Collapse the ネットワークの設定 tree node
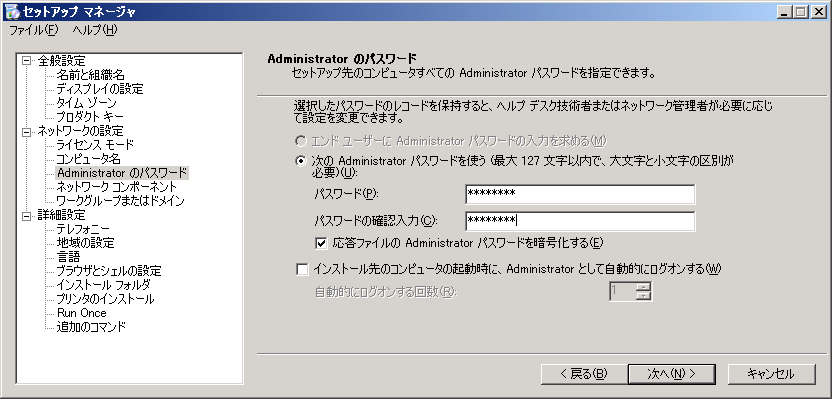Screen dimensions: 832x399 (27, 131)
